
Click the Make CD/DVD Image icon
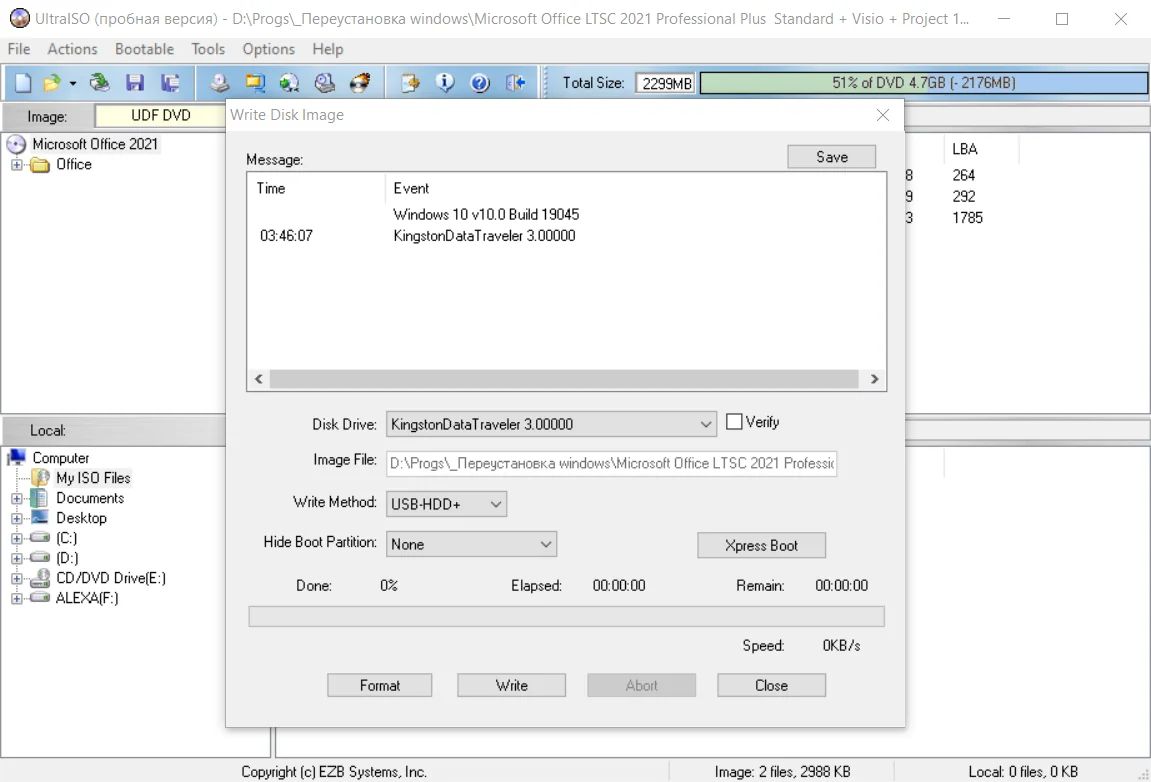coord(219,82)
